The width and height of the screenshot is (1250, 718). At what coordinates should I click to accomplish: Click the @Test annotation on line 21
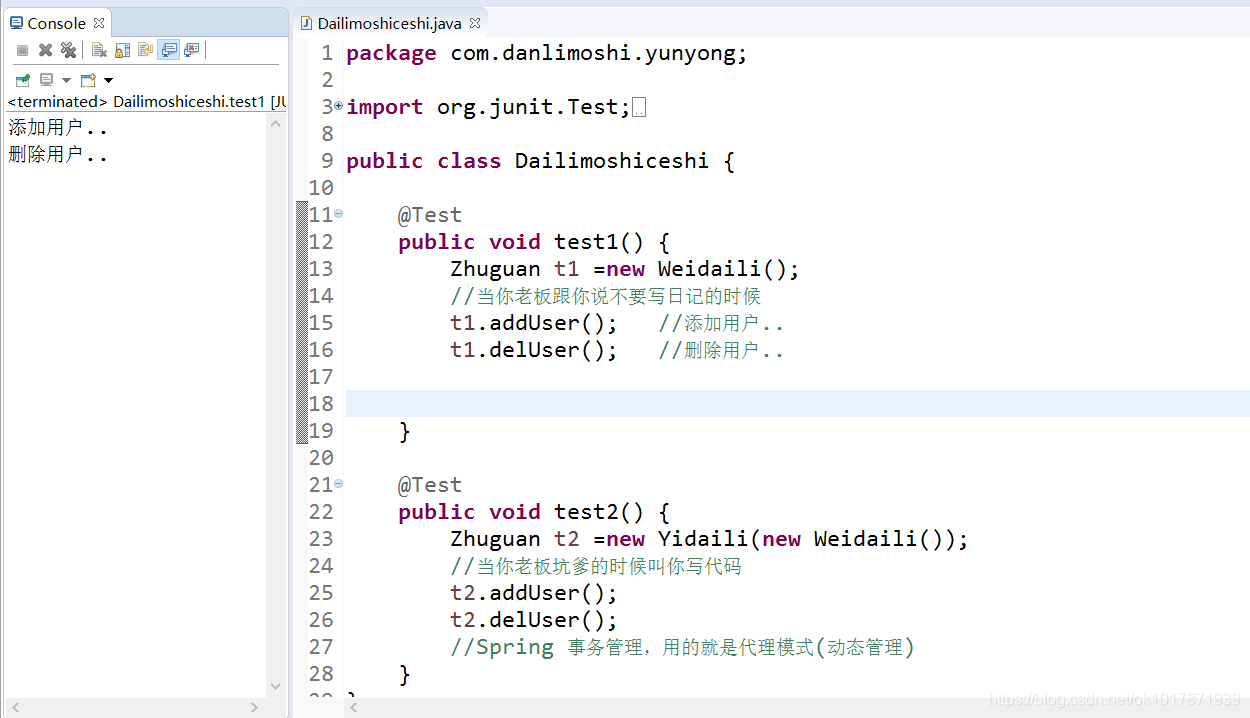tap(430, 485)
